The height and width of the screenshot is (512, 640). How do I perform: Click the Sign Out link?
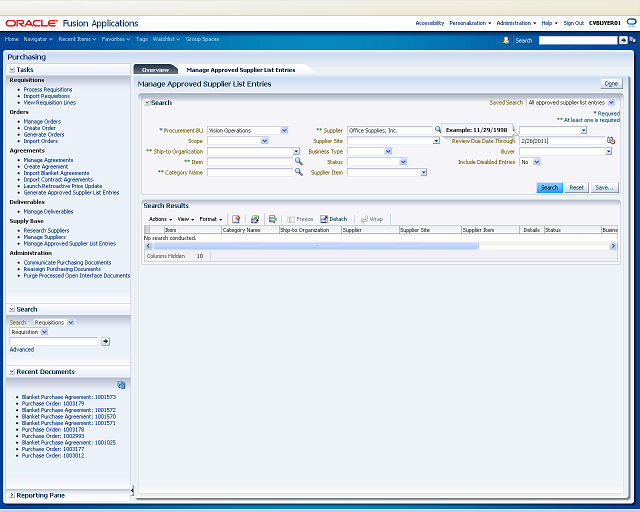coord(573,23)
